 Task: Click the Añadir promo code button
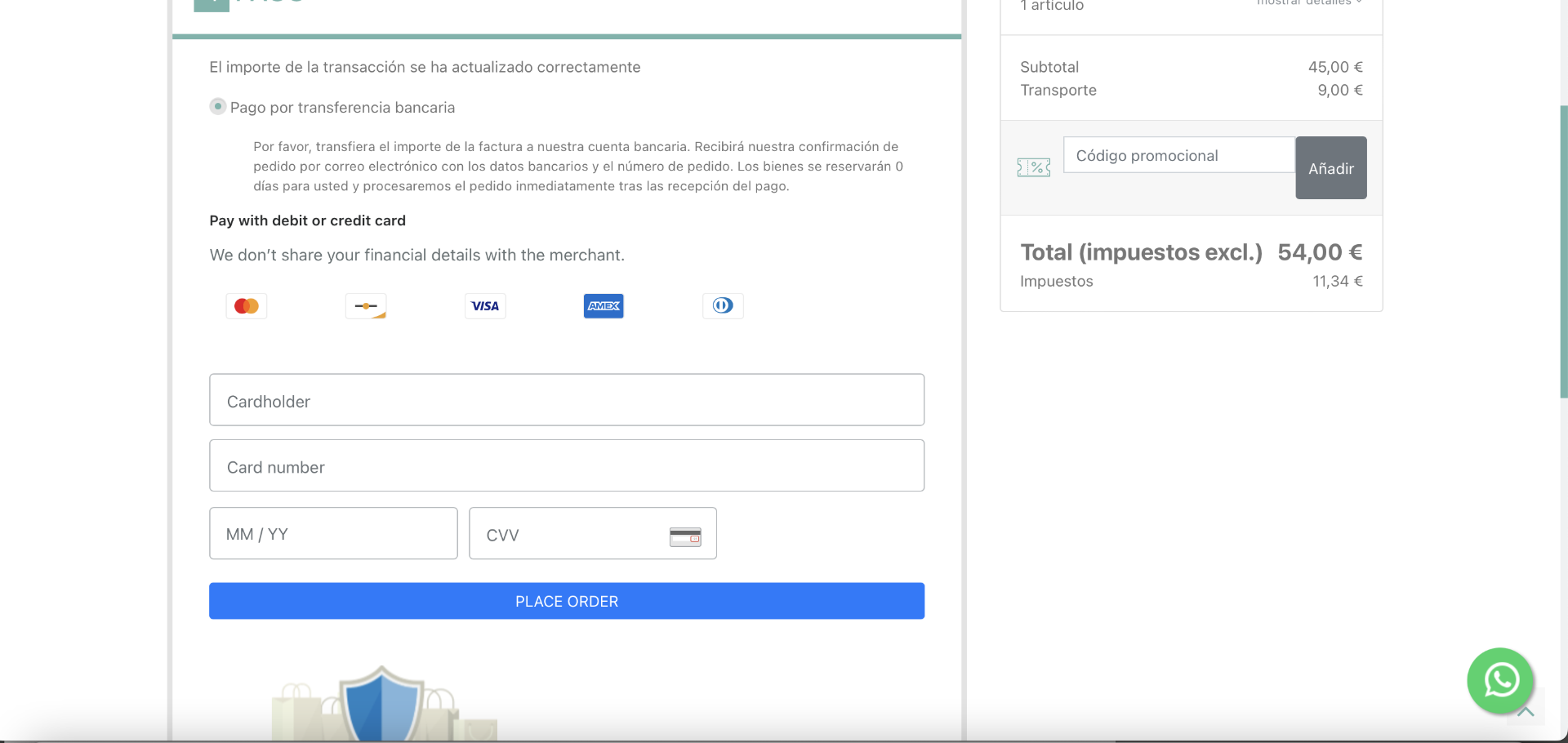tap(1331, 167)
